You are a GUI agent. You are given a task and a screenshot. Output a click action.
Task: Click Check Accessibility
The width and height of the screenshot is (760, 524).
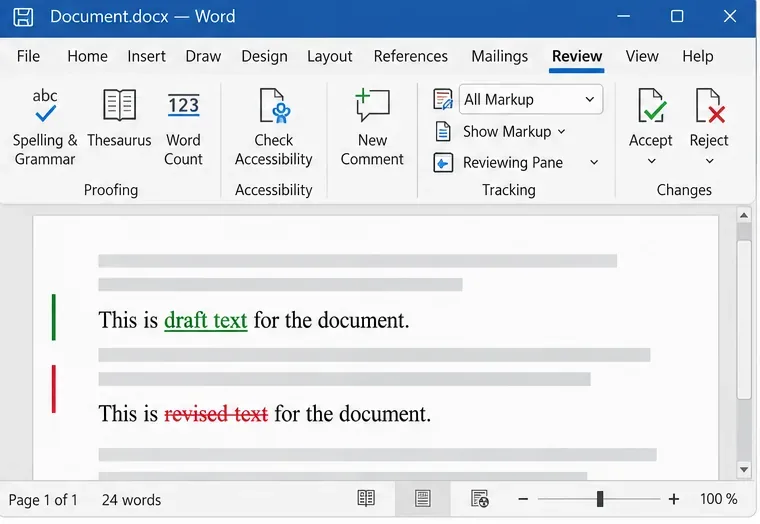click(x=273, y=128)
